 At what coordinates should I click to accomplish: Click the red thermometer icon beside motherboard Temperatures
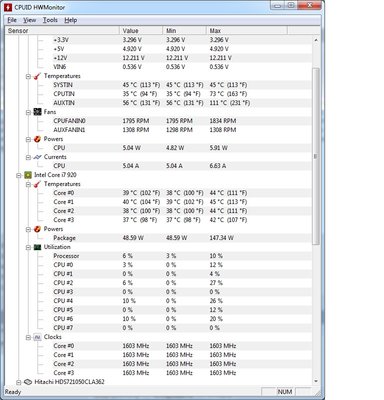tap(37, 76)
